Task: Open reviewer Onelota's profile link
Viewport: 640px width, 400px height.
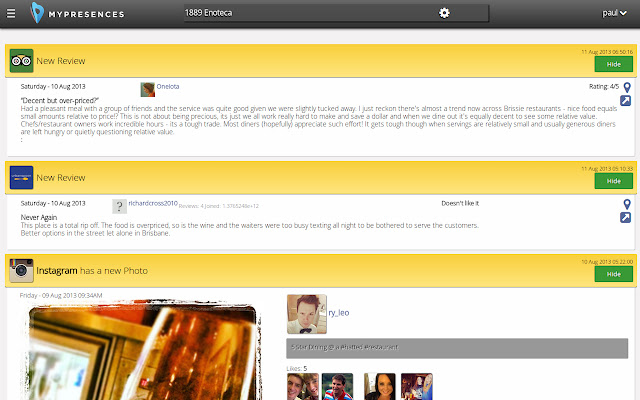Action: tap(168, 87)
